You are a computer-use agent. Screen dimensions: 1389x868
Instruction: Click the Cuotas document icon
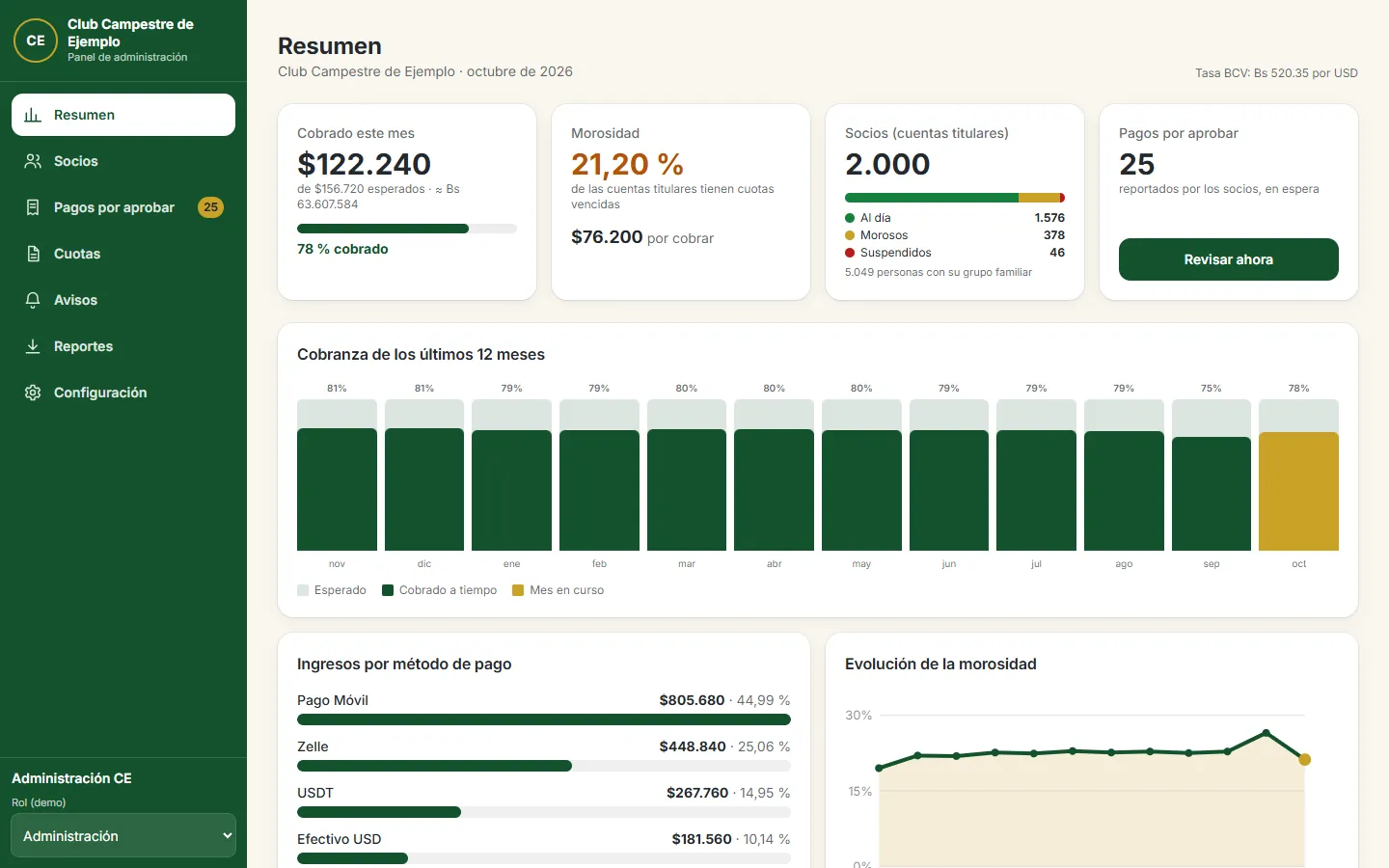click(33, 254)
